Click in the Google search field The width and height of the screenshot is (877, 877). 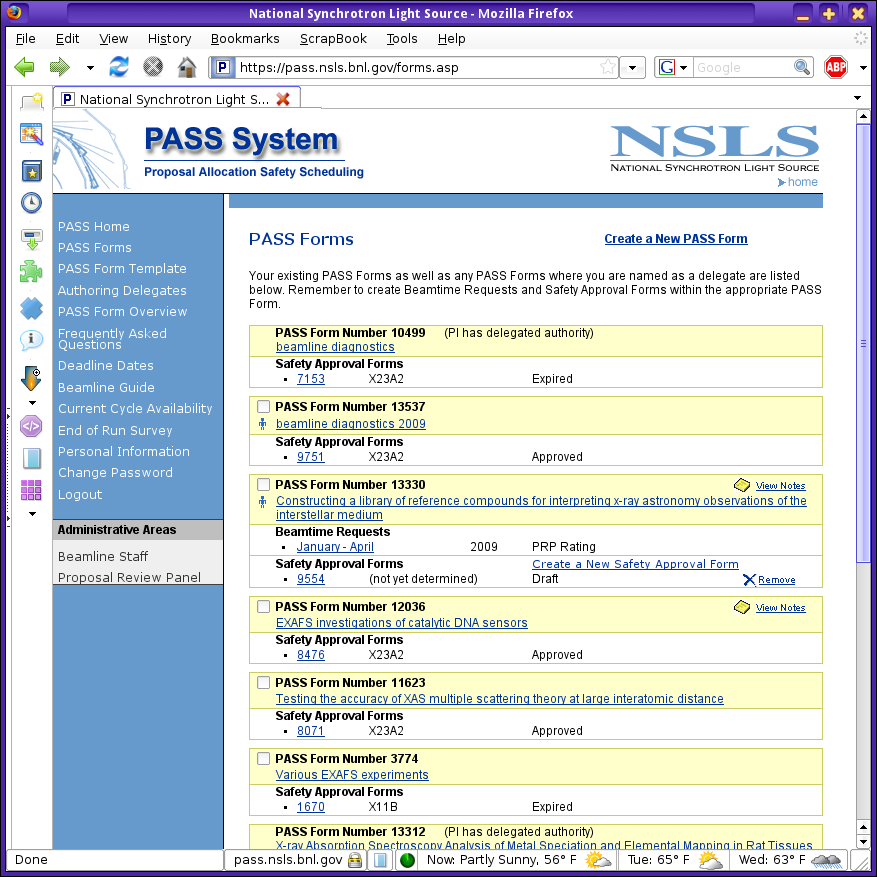click(x=743, y=68)
